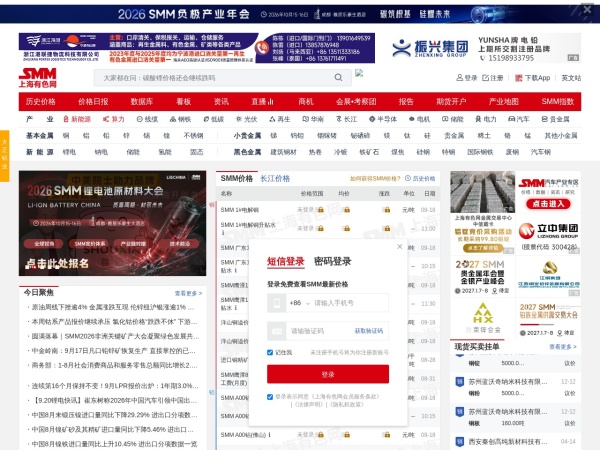Switch to the 长江价格 tab

pos(275,178)
